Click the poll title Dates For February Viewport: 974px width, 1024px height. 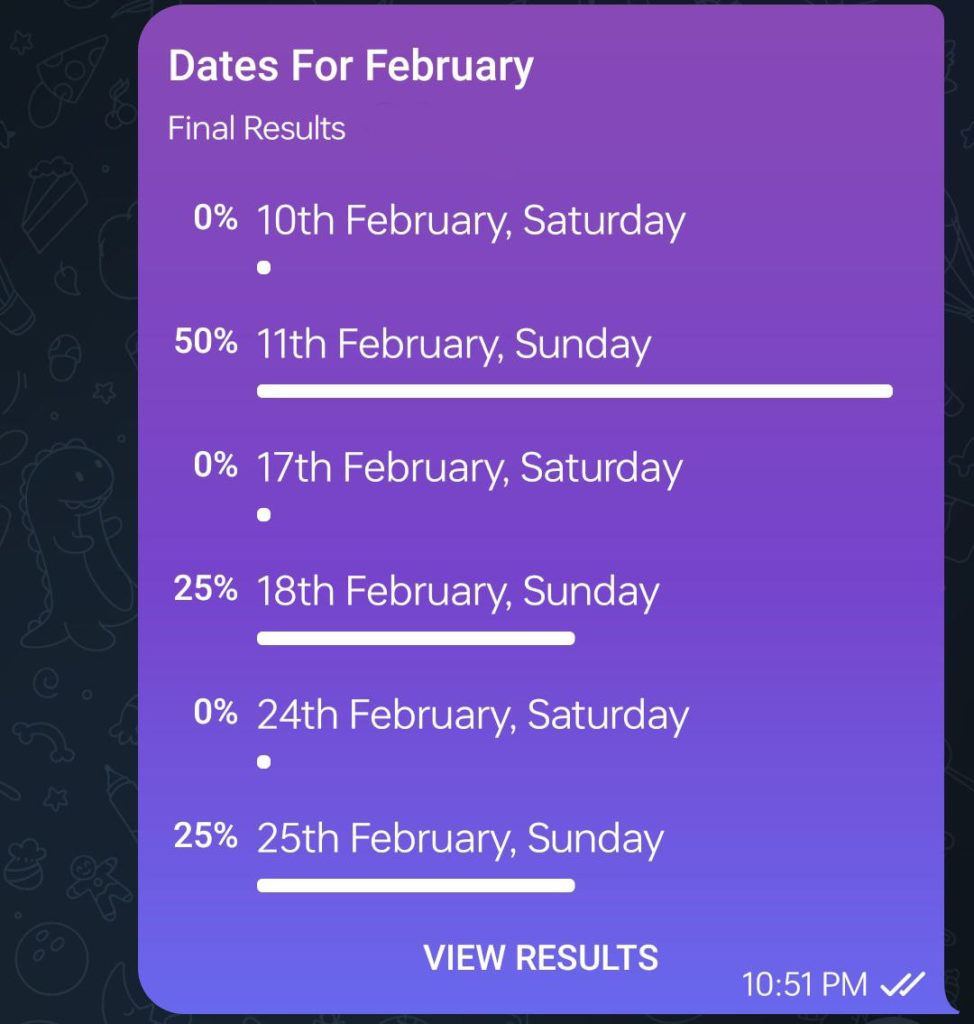point(351,67)
